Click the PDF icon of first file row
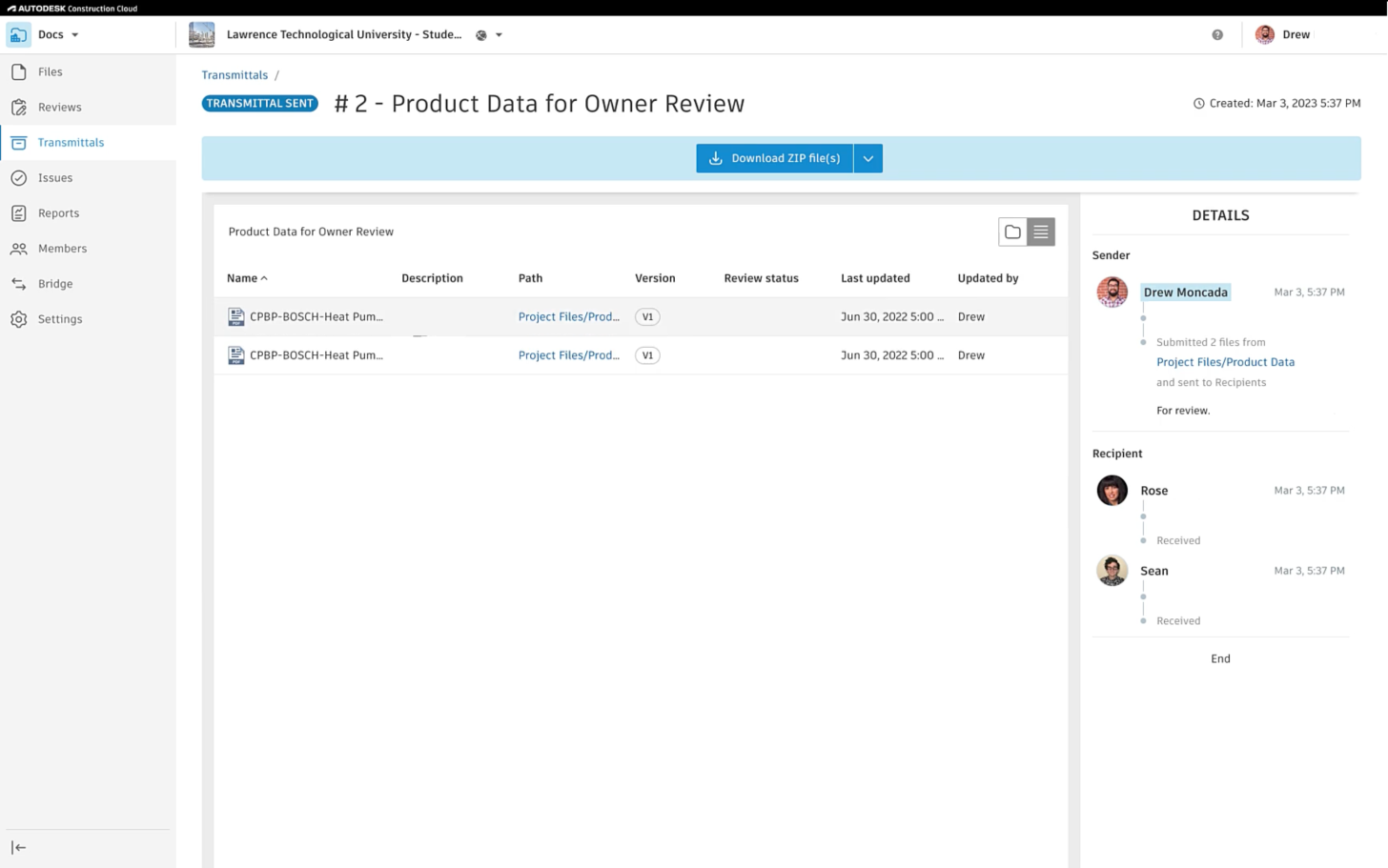 coord(235,317)
